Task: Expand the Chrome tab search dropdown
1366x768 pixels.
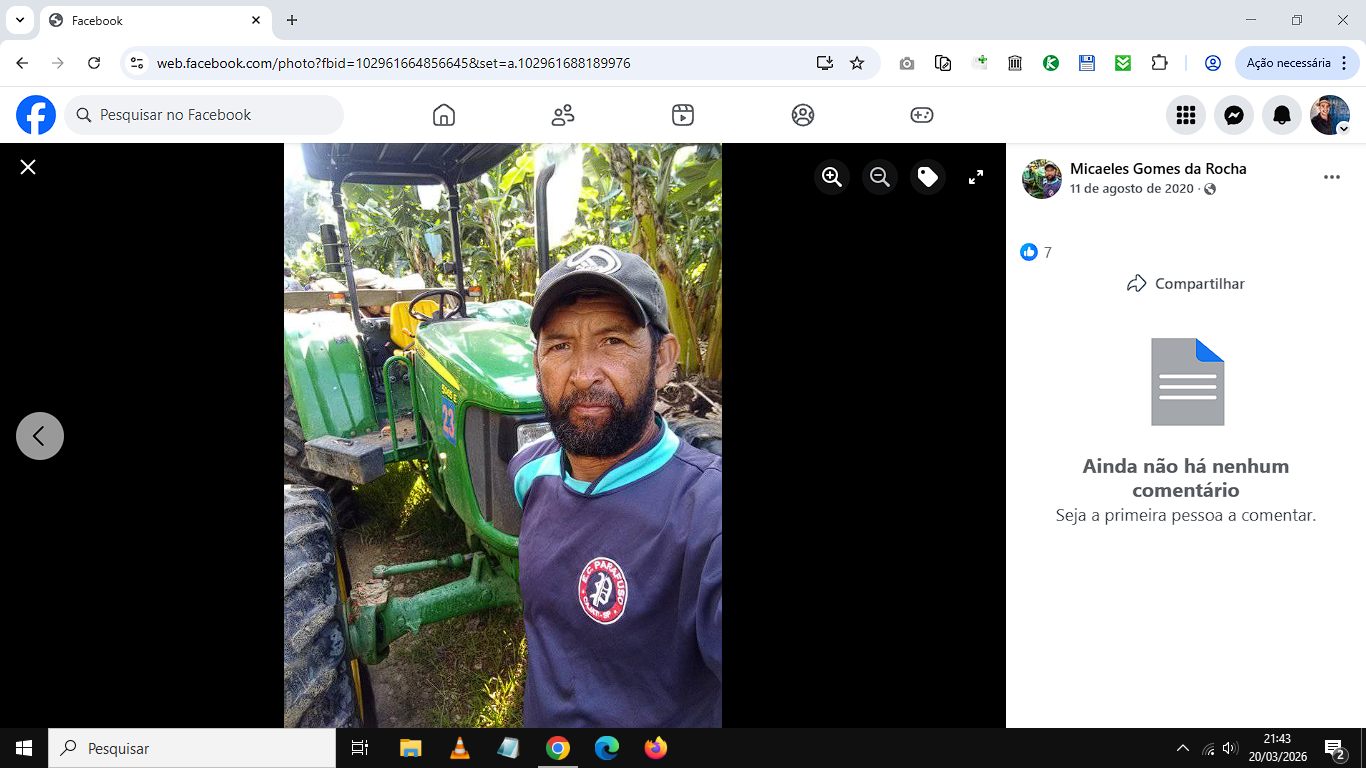Action: pyautogui.click(x=19, y=20)
